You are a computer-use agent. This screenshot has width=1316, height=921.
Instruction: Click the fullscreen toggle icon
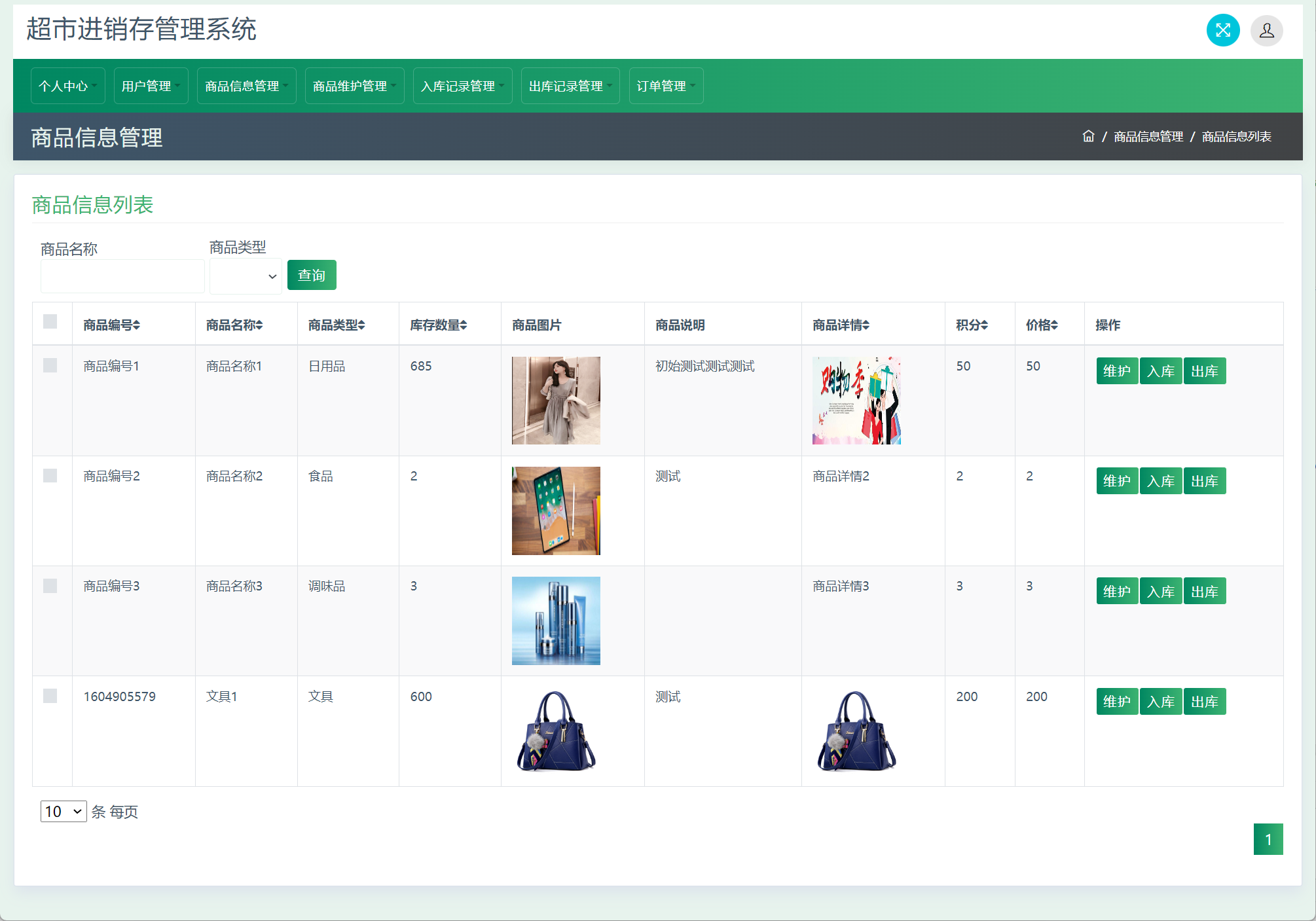(x=1222, y=30)
